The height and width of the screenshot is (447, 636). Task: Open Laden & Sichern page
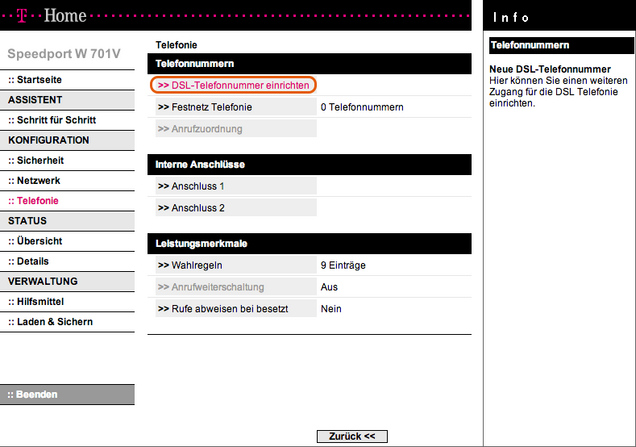[x=54, y=321]
